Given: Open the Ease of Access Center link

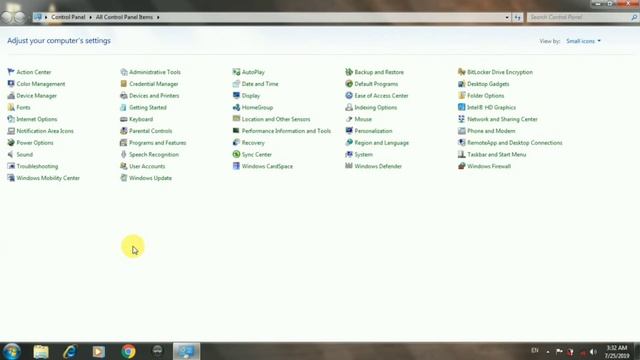Looking at the screenshot, I should (381, 96).
